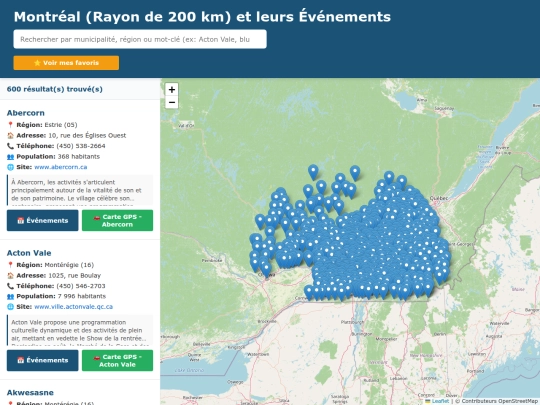Image resolution: width=540 pixels, height=405 pixels.
Task: Open Événements for Acton Vale
Action: [42, 360]
